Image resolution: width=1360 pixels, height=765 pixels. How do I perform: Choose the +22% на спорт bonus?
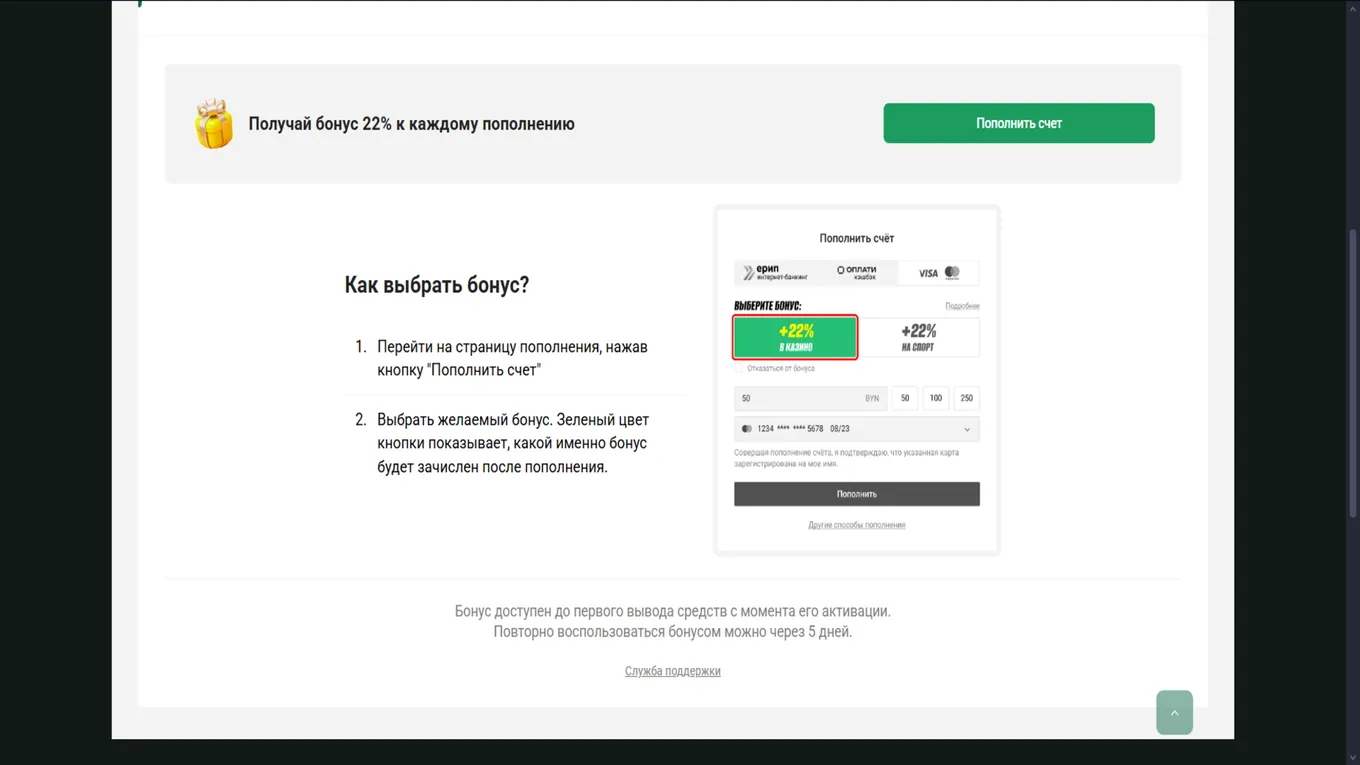point(918,338)
